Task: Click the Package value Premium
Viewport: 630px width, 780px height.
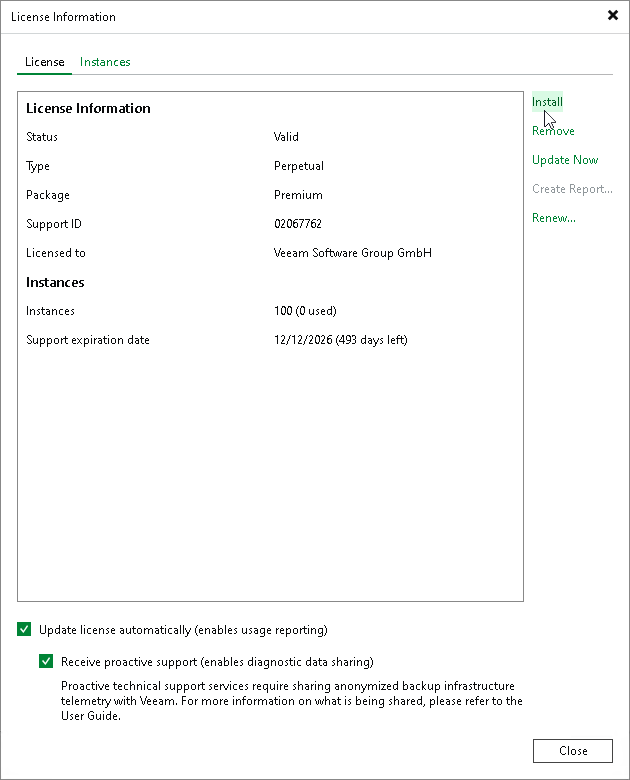Action: (298, 195)
